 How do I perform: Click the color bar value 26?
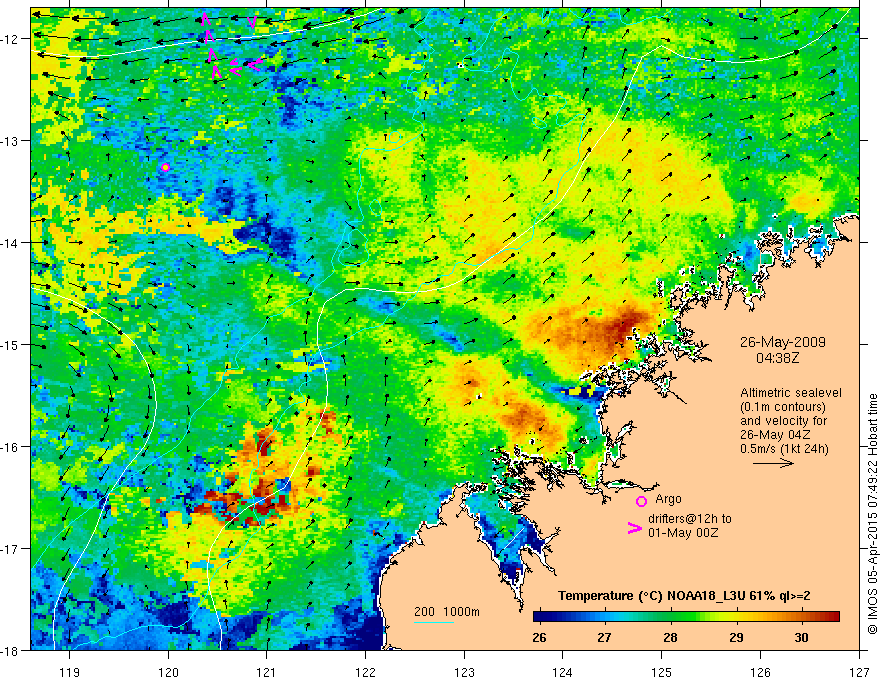tap(539, 637)
